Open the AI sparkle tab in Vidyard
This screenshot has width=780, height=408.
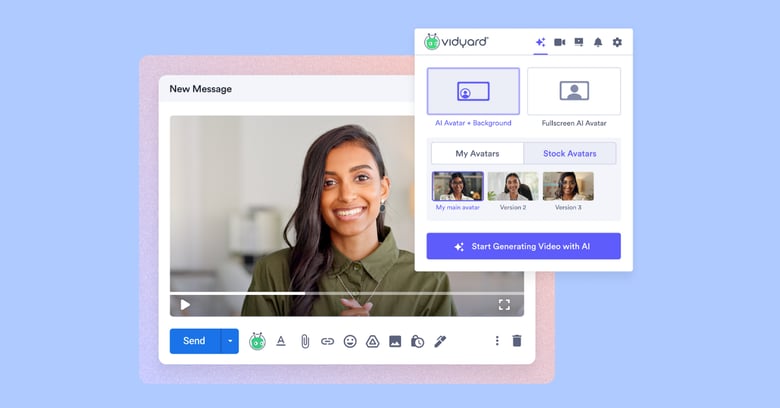point(540,42)
